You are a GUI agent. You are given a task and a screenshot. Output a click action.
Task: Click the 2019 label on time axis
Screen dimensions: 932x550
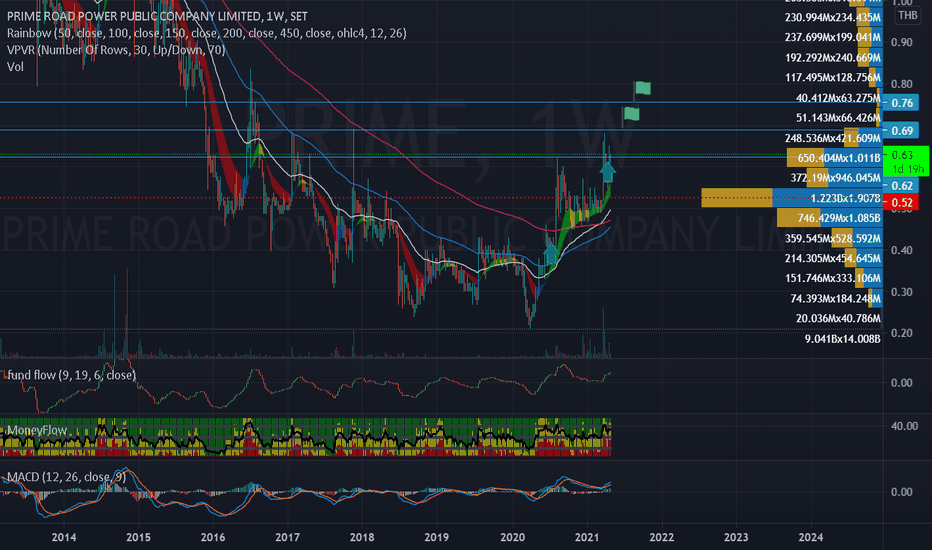[x=437, y=538]
